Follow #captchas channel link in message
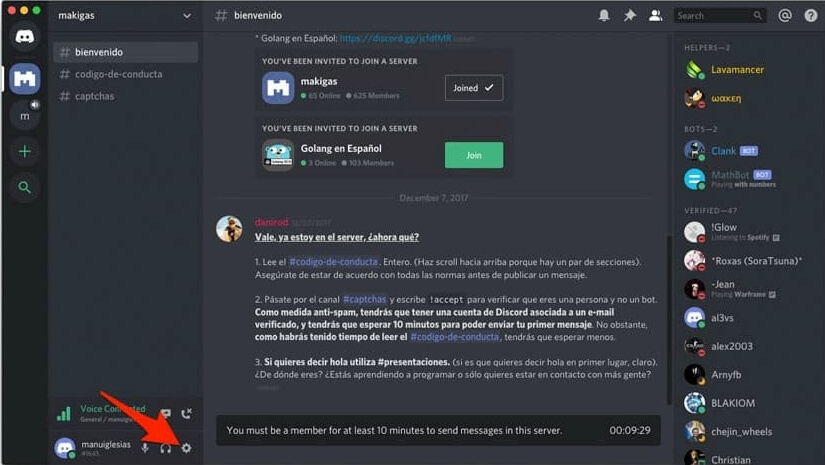Image resolution: width=825 pixels, height=465 pixels. click(365, 299)
